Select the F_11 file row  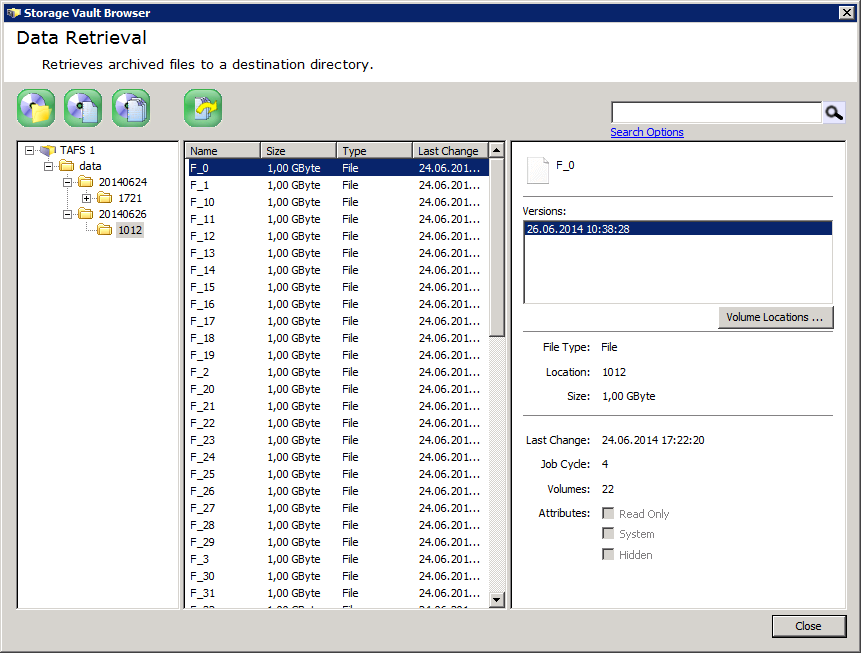(x=337, y=219)
